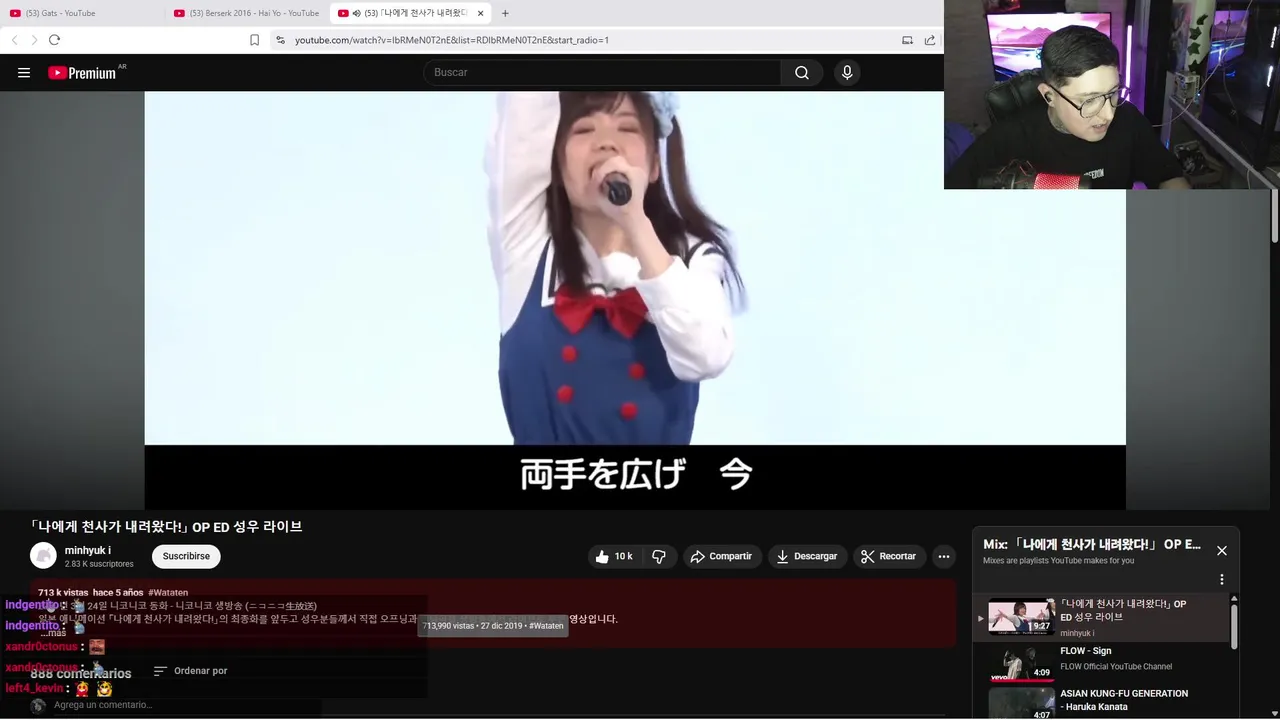Viewport: 1280px width, 720px height.
Task: Open minhyuk i channel avatar
Action: click(43, 556)
